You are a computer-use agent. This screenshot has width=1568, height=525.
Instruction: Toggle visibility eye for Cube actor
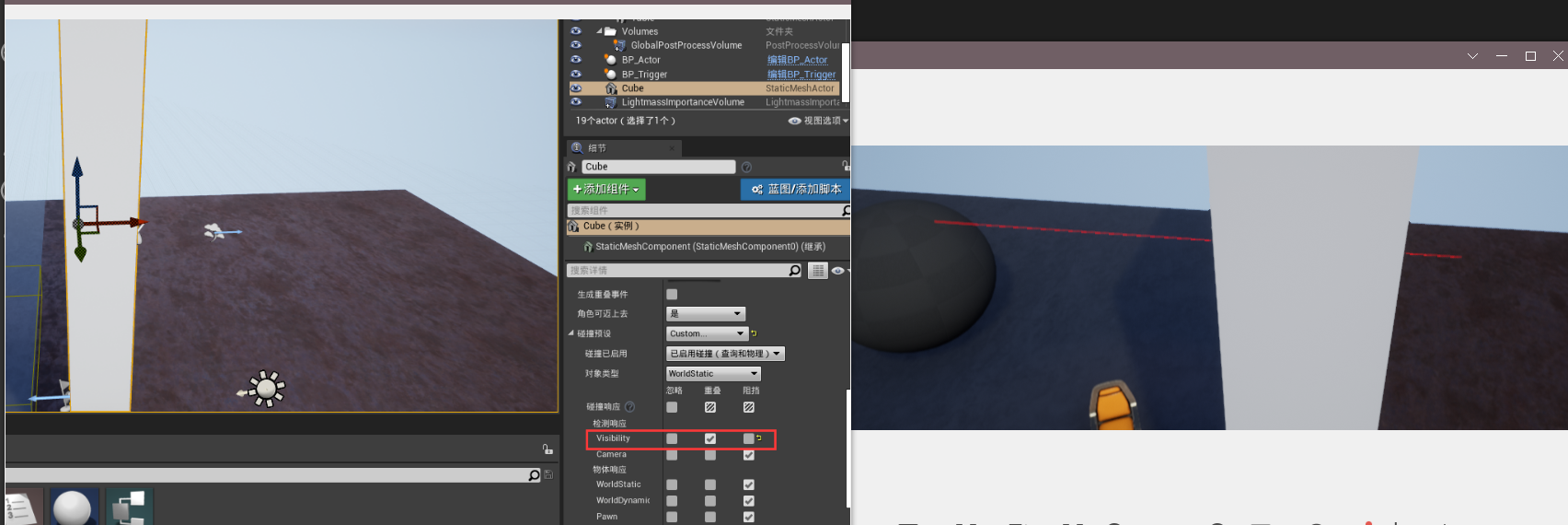(576, 88)
